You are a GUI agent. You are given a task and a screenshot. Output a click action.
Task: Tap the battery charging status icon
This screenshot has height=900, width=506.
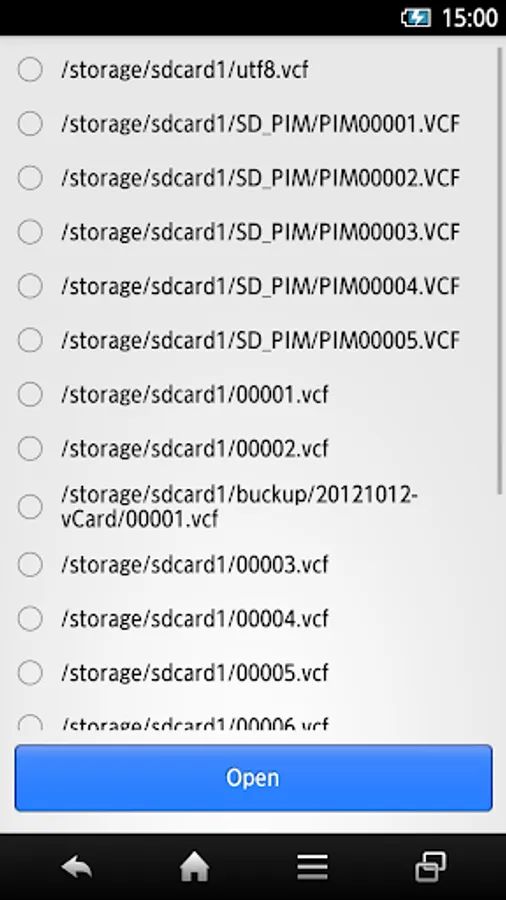(415, 17)
